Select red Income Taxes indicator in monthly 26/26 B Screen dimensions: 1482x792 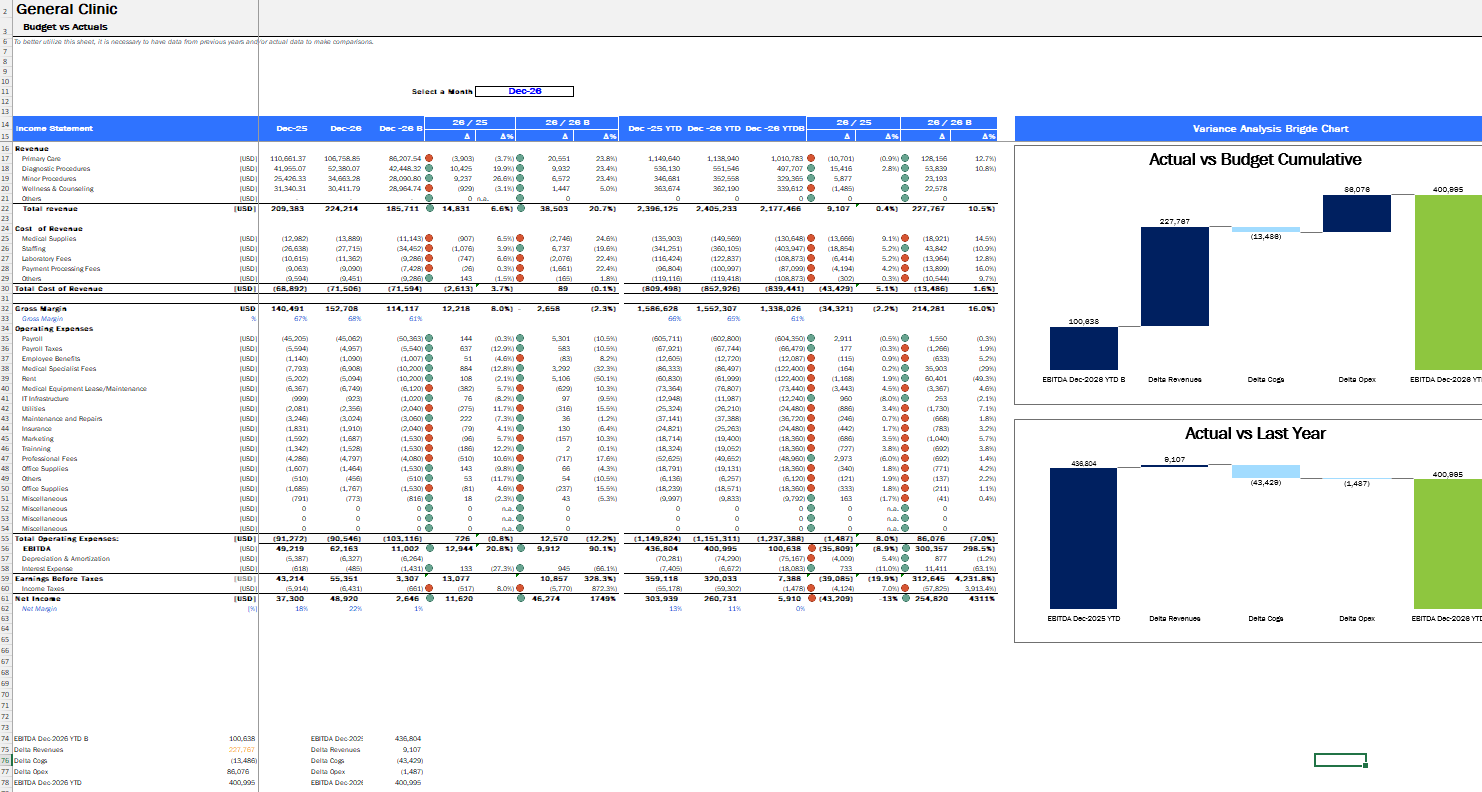[x=520, y=589]
